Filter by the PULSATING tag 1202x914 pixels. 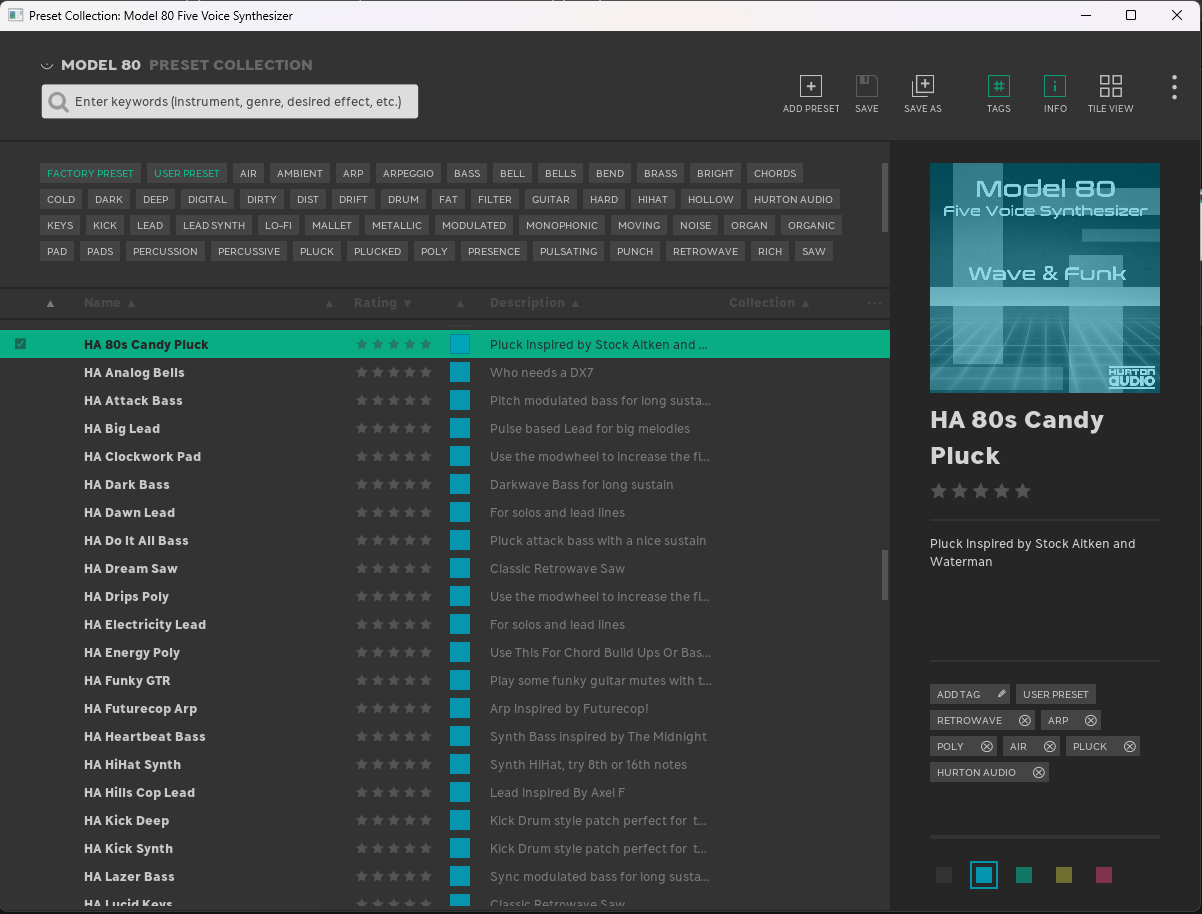point(568,251)
